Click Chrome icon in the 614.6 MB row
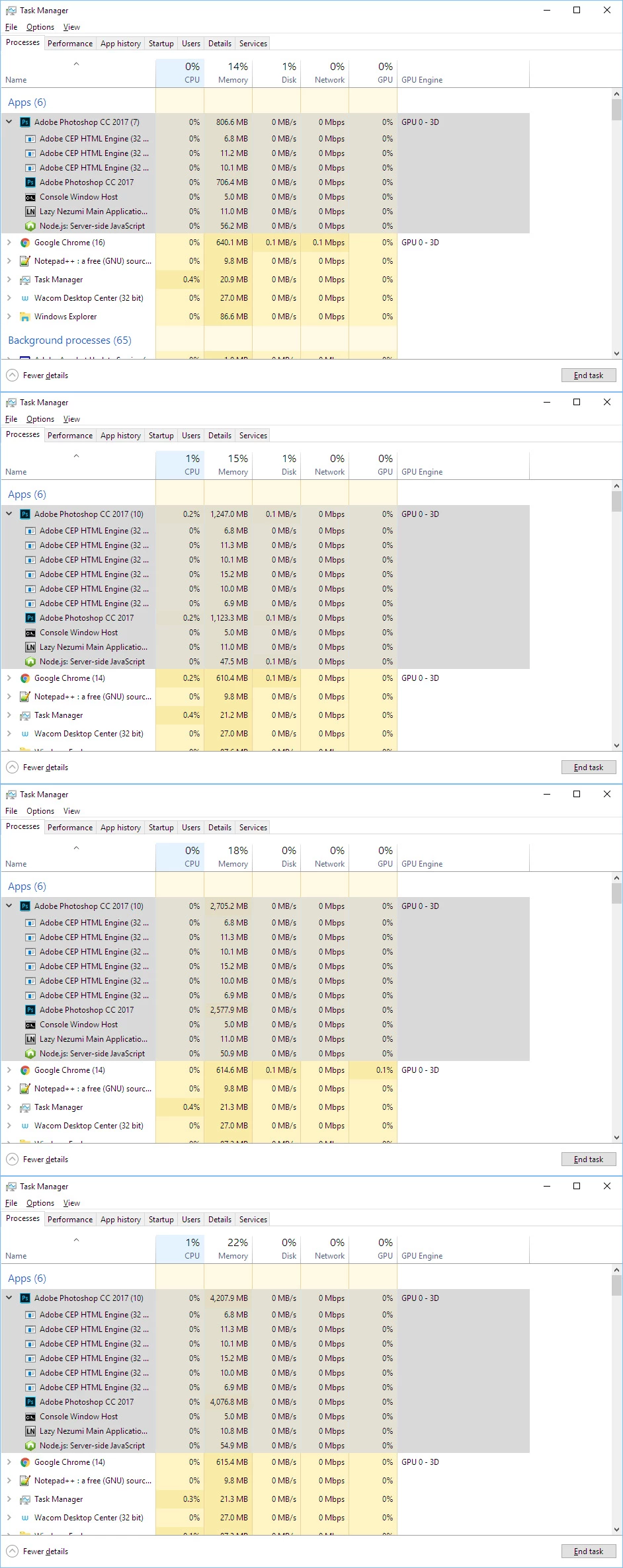 pyautogui.click(x=25, y=1070)
